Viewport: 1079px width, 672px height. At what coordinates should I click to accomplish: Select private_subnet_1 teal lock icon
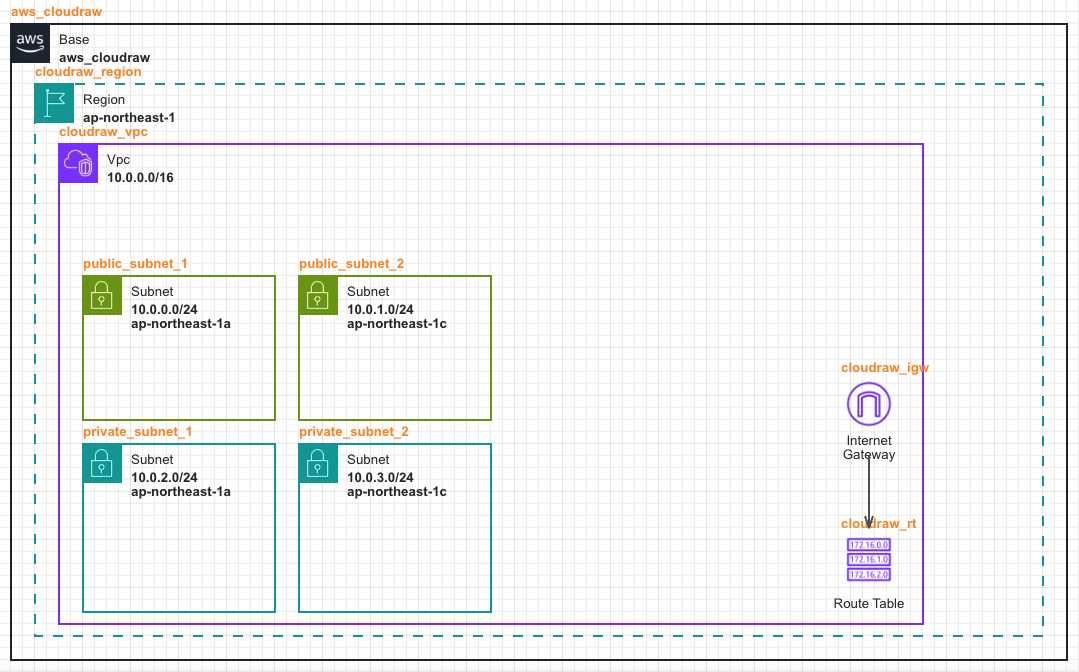click(102, 463)
